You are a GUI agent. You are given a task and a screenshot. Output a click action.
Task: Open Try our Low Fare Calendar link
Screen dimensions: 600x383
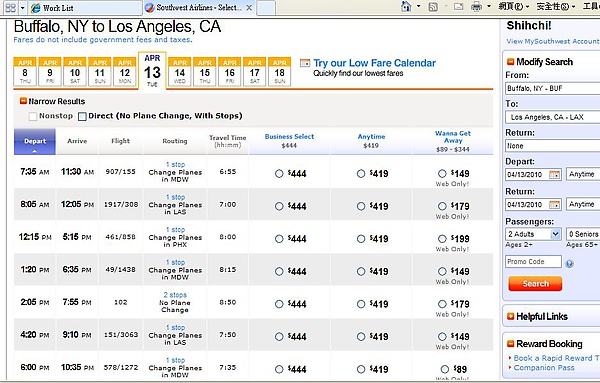pos(374,63)
